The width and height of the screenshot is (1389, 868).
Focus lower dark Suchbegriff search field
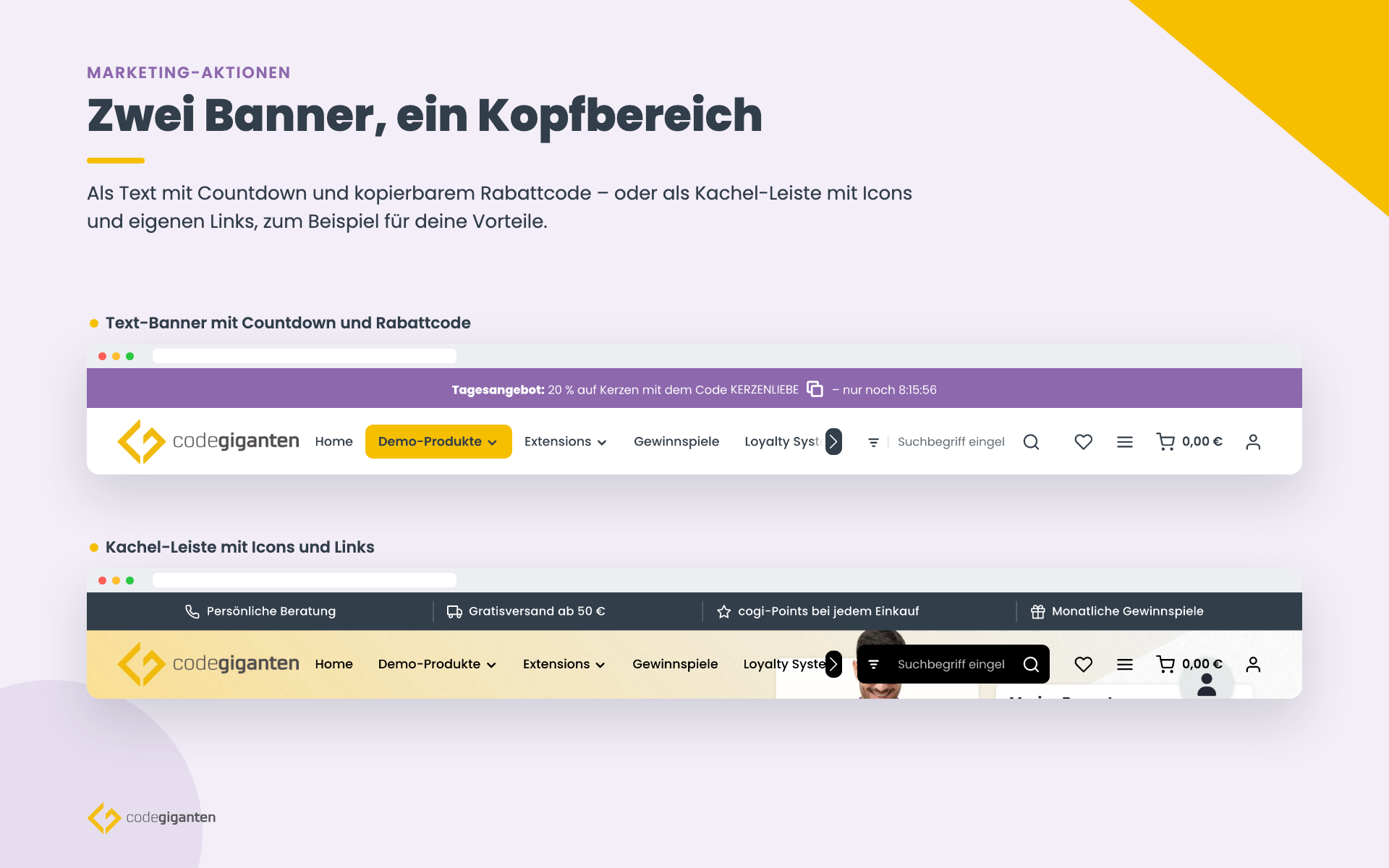click(x=951, y=664)
